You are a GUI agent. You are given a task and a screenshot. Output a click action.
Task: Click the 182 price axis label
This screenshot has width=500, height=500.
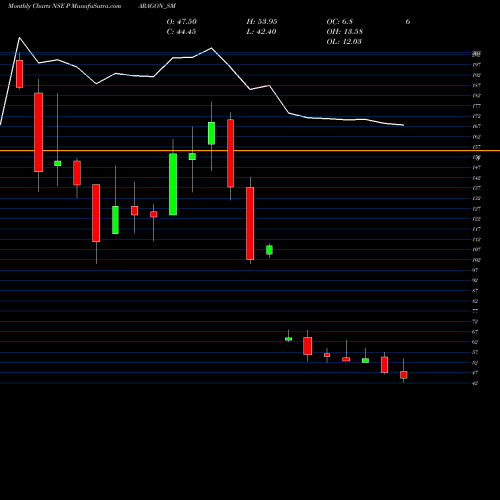(477, 96)
